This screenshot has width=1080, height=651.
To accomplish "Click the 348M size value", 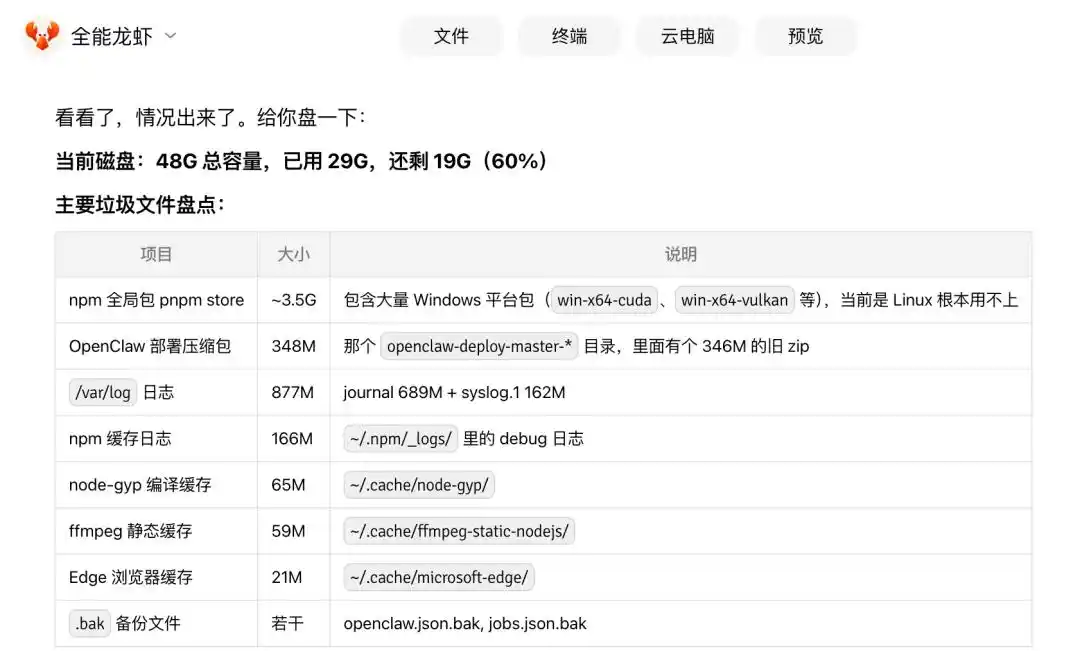I will pyautogui.click(x=293, y=347).
